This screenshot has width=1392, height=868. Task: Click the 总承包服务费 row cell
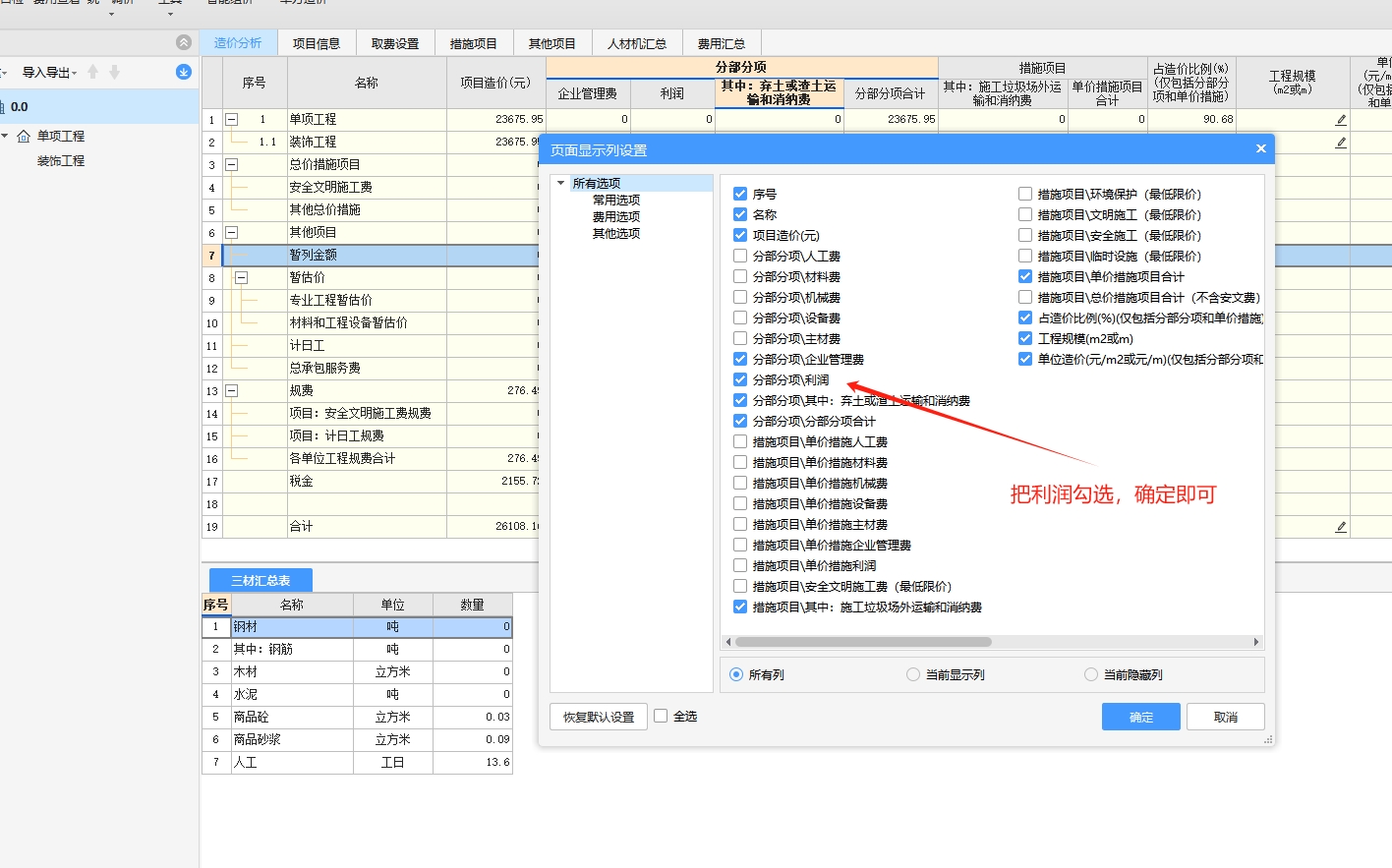(x=367, y=369)
